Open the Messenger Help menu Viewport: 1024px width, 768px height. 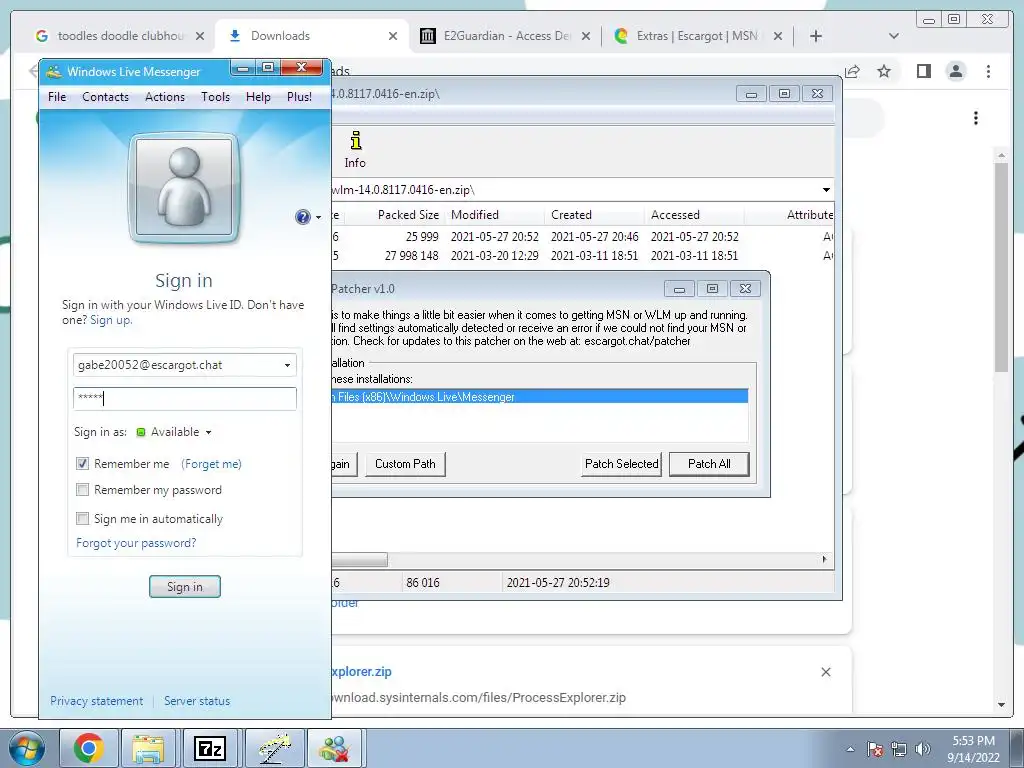[258, 97]
